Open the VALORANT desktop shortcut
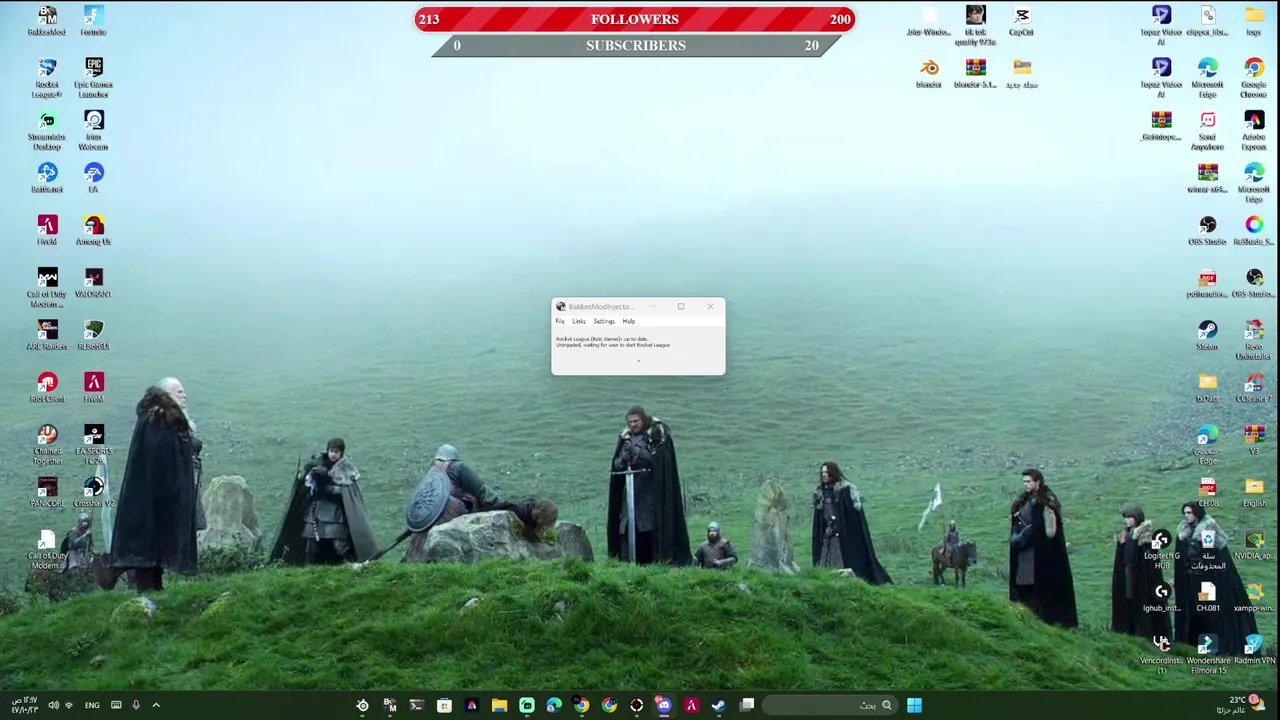Image resolution: width=1280 pixels, height=720 pixels. click(x=93, y=283)
